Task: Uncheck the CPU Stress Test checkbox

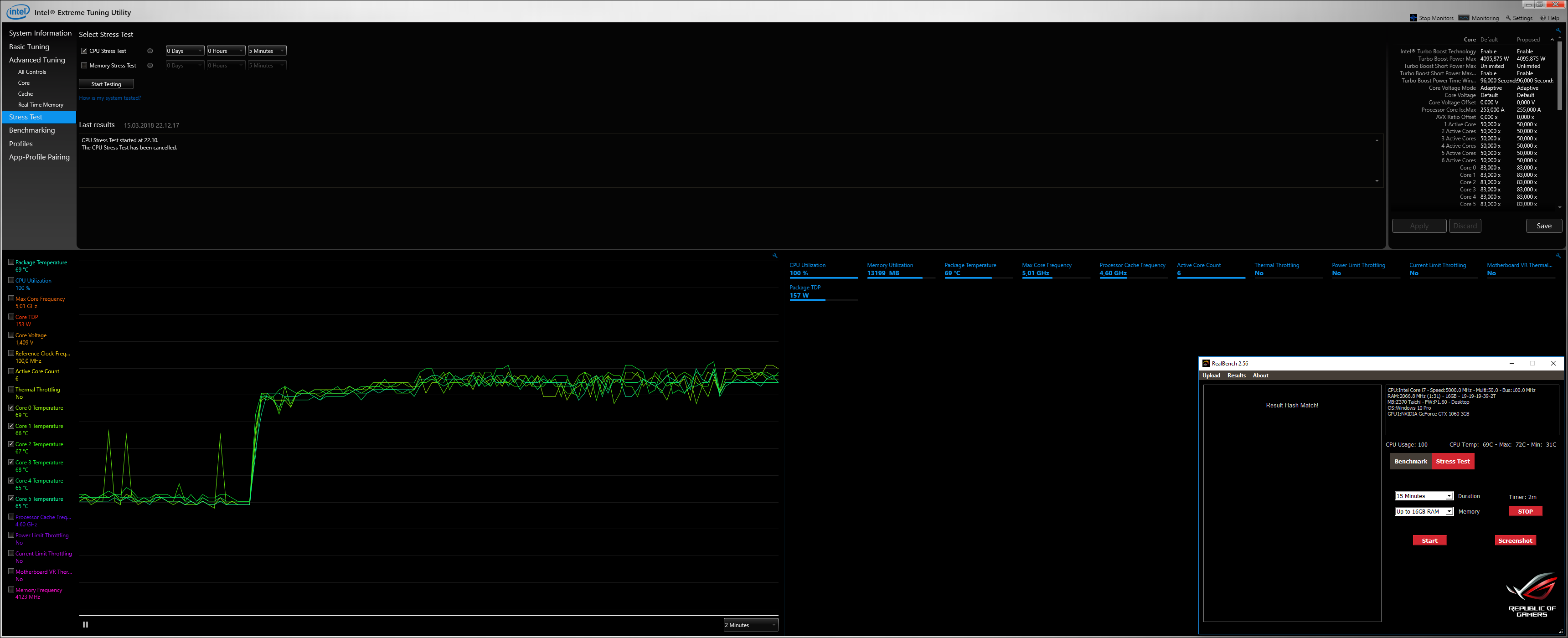Action: [84, 51]
